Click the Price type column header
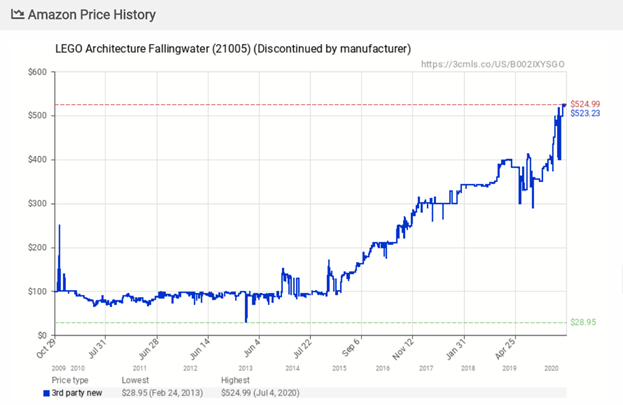 click(70, 381)
